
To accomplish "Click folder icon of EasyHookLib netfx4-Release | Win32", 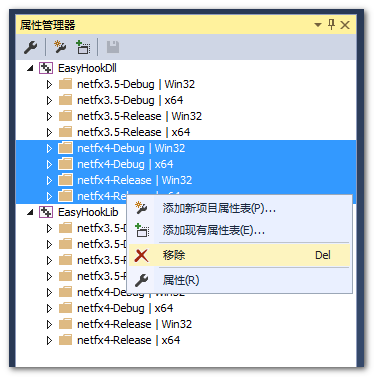I will (x=65, y=324).
